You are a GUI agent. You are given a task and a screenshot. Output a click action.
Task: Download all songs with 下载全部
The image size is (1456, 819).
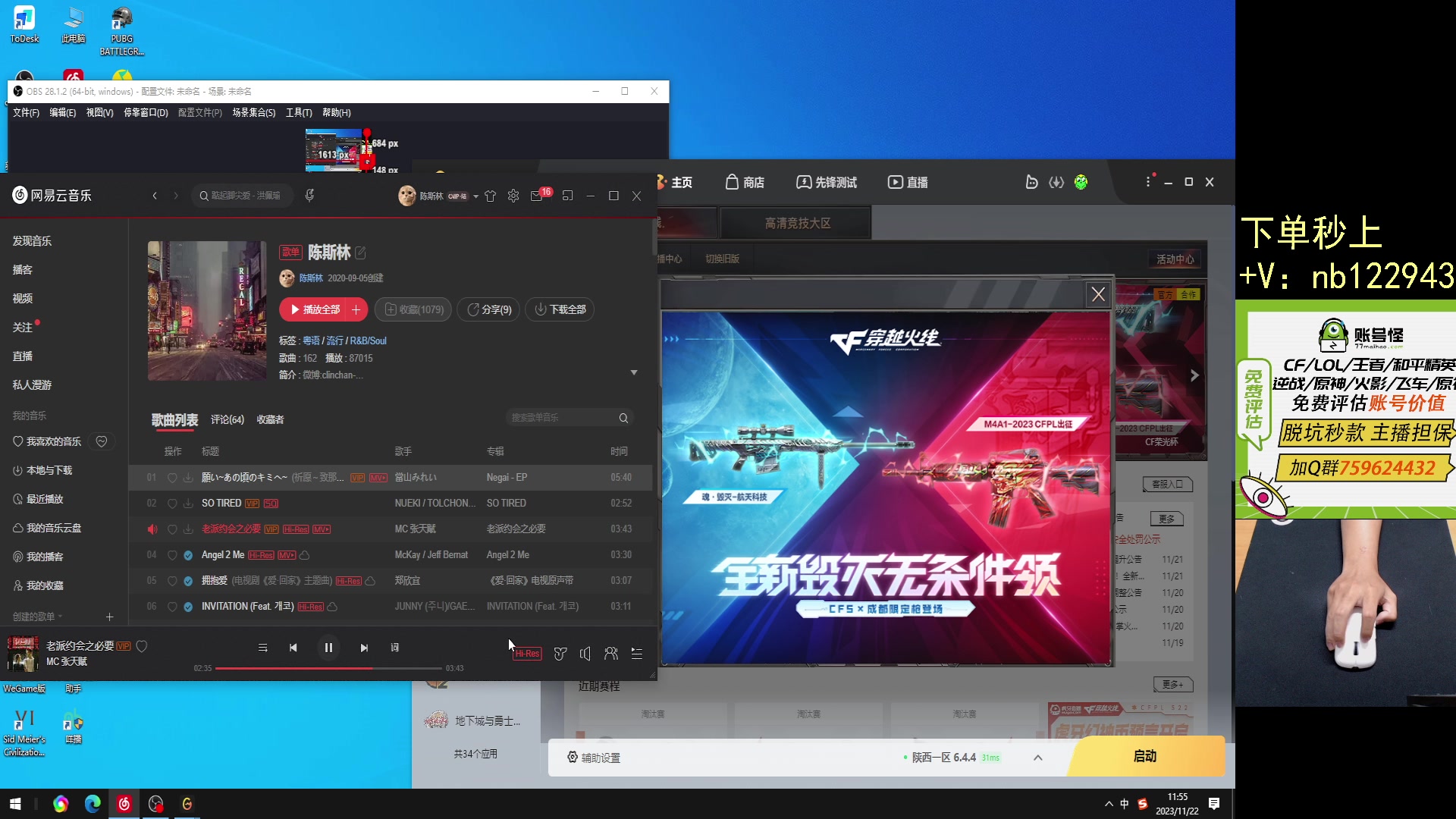pyautogui.click(x=560, y=309)
